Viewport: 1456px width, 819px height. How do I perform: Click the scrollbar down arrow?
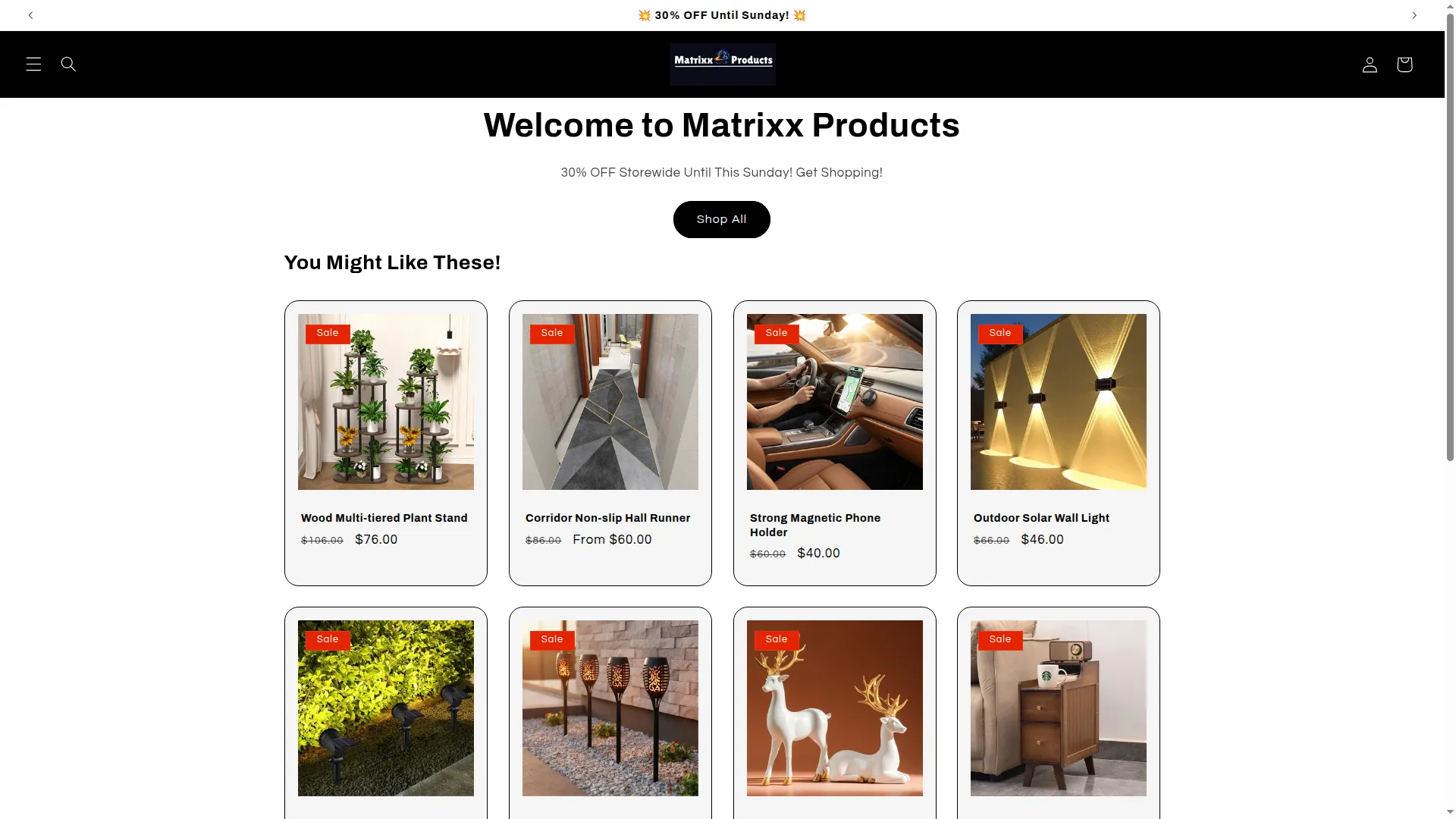(x=1450, y=813)
